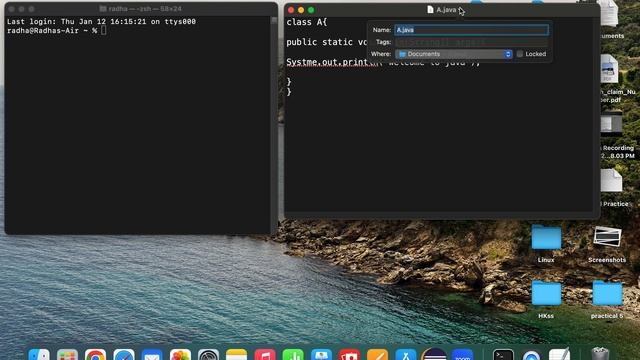Open Terminal from the Dock
Image resolution: width=640 pixels, height=360 pixels.
click(503, 354)
